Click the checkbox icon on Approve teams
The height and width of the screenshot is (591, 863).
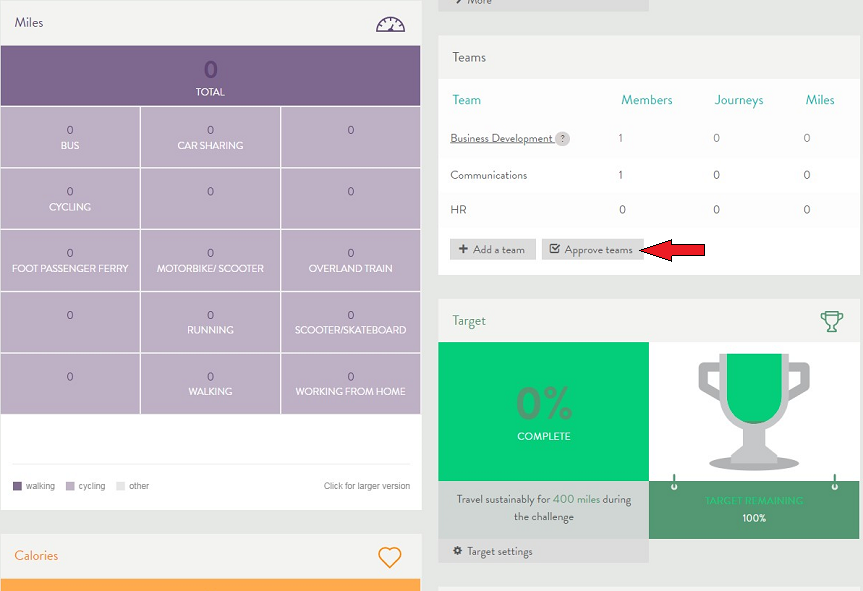[x=555, y=249]
